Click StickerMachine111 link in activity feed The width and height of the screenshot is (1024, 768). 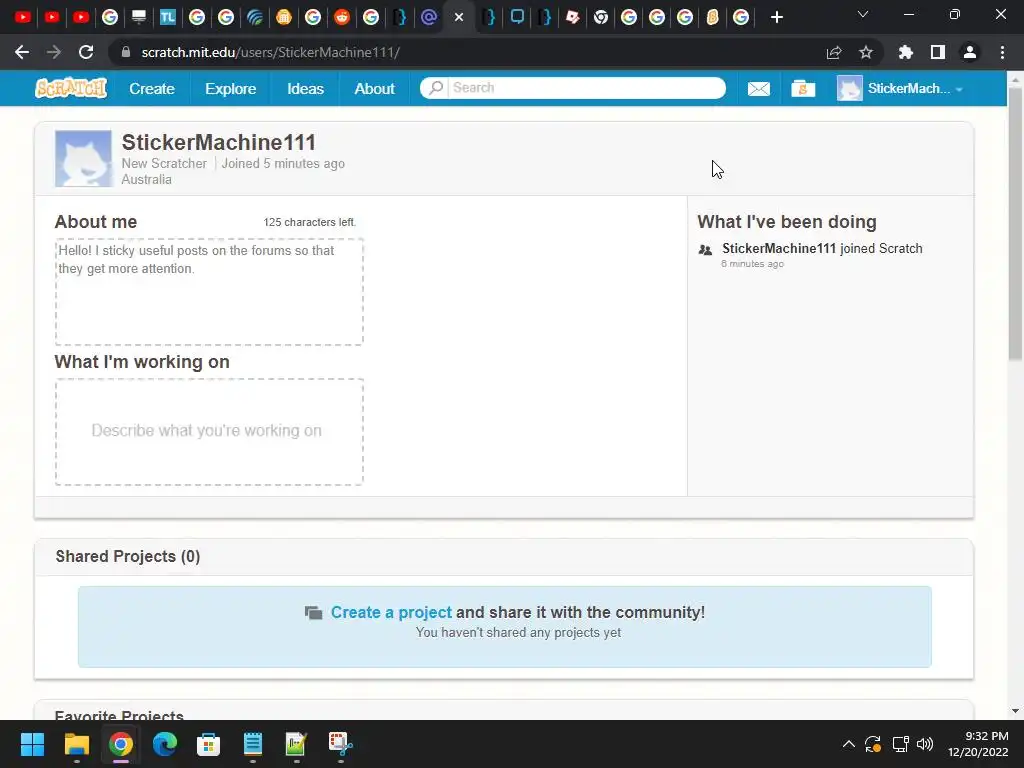click(778, 248)
